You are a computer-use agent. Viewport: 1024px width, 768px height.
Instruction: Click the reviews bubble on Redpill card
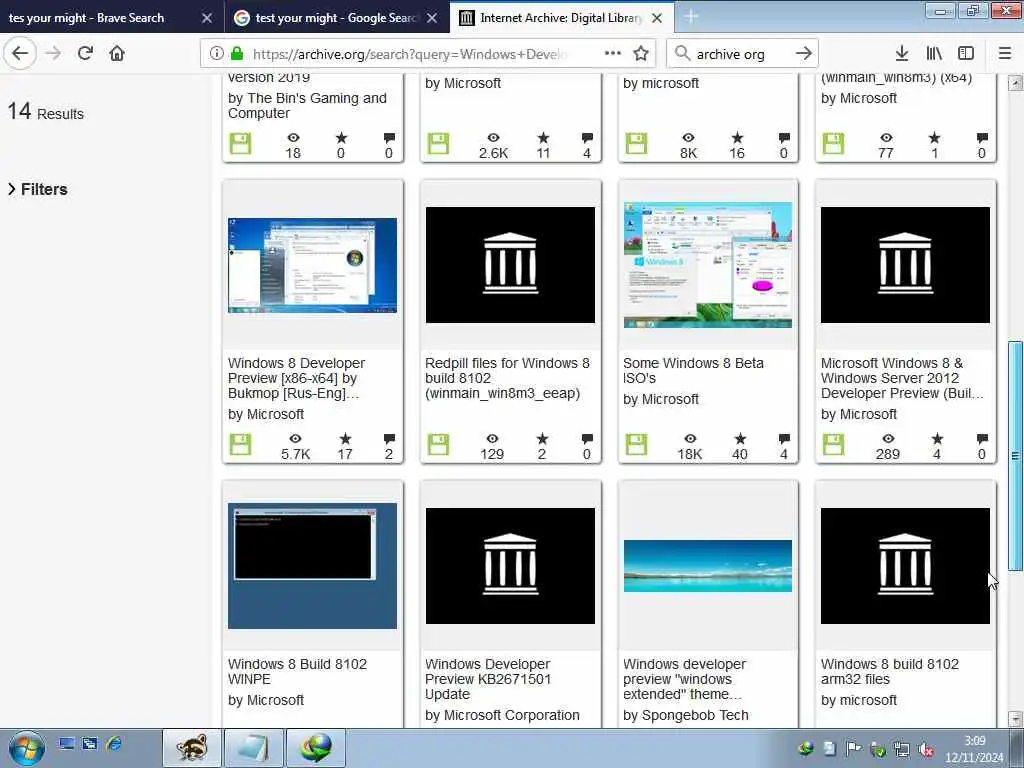[x=587, y=438]
